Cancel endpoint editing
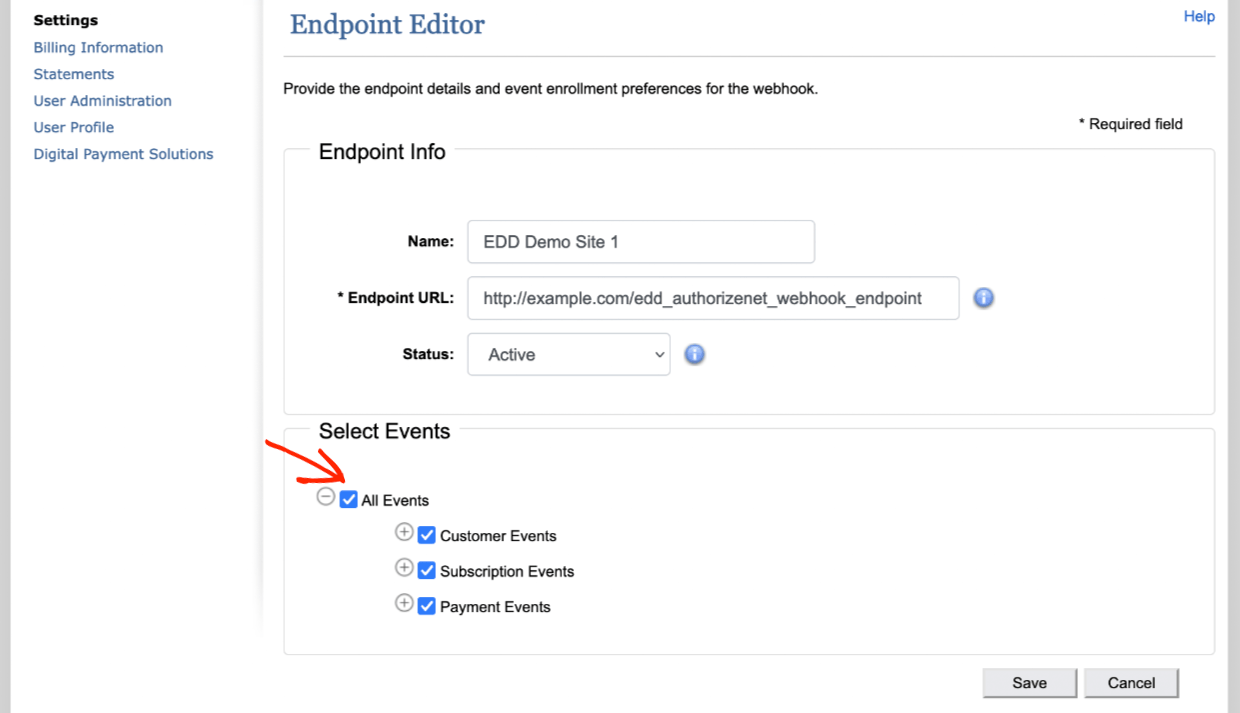This screenshot has height=713, width=1240. point(1131,682)
